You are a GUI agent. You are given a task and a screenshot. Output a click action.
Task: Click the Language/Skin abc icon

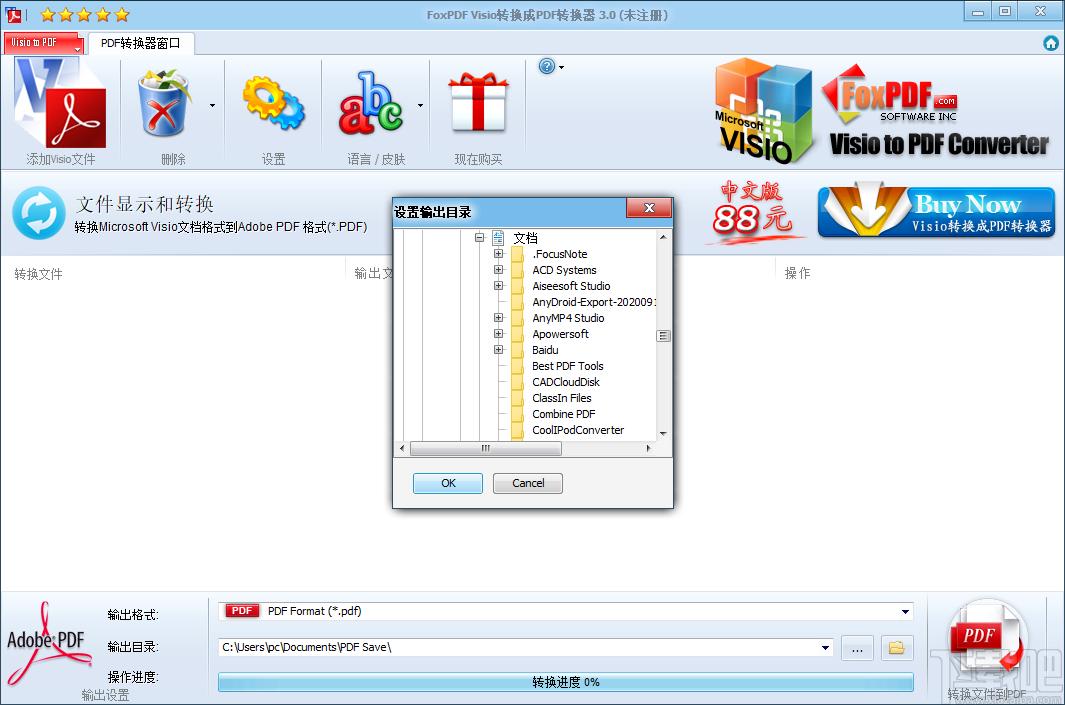point(371,103)
